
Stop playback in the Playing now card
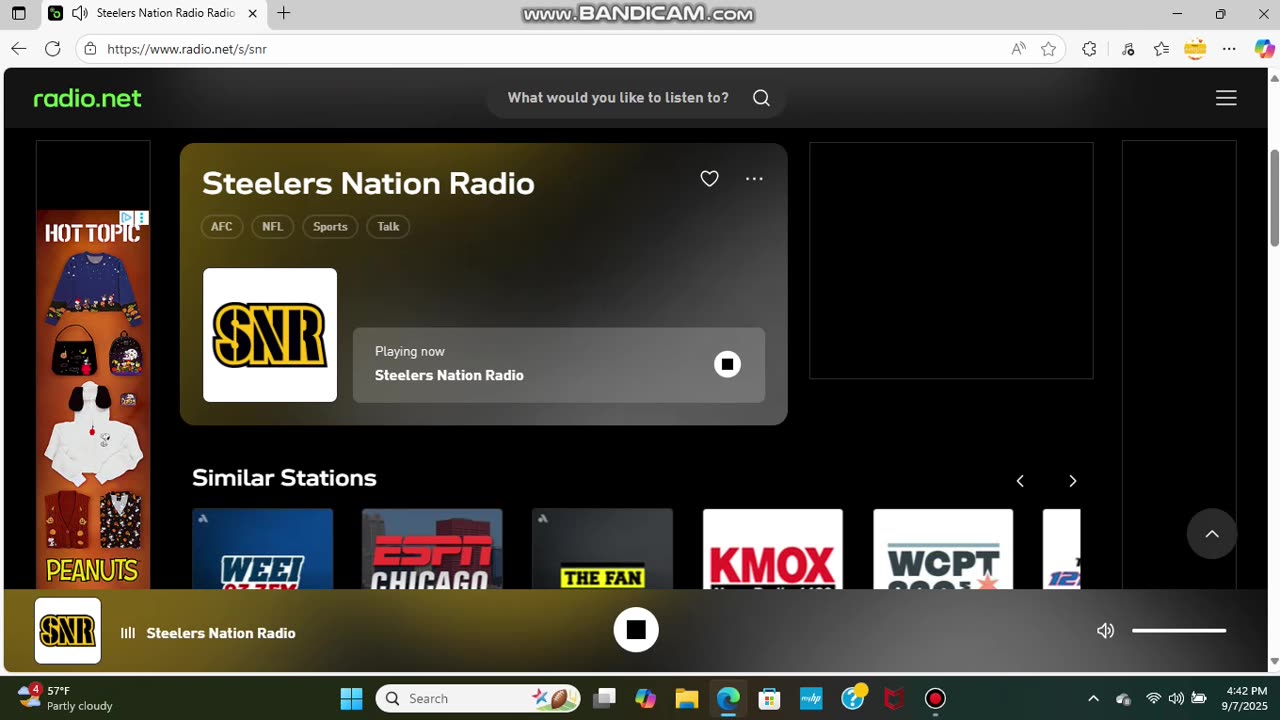pos(727,364)
